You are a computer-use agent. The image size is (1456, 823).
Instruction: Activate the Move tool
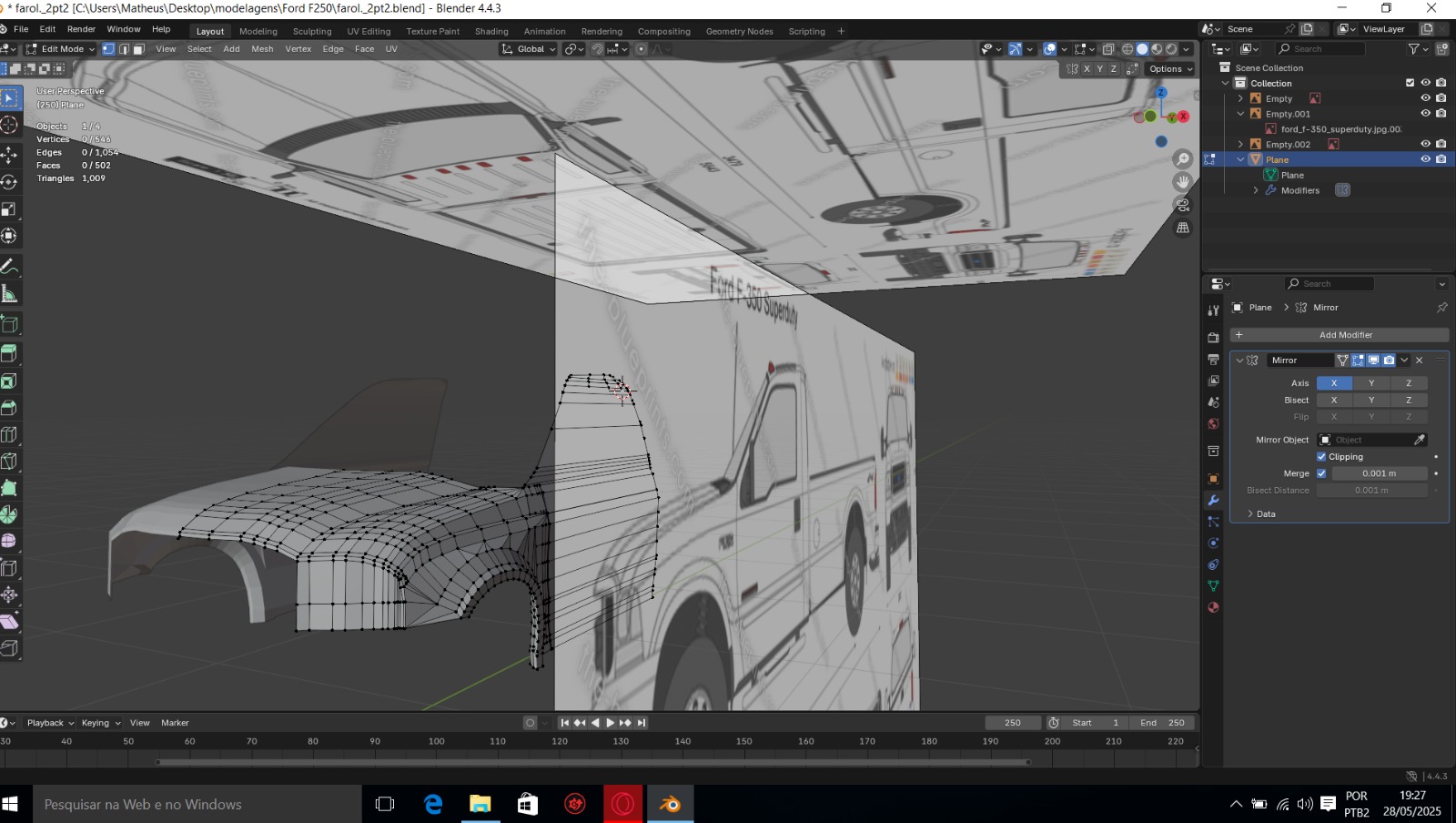(x=9, y=155)
